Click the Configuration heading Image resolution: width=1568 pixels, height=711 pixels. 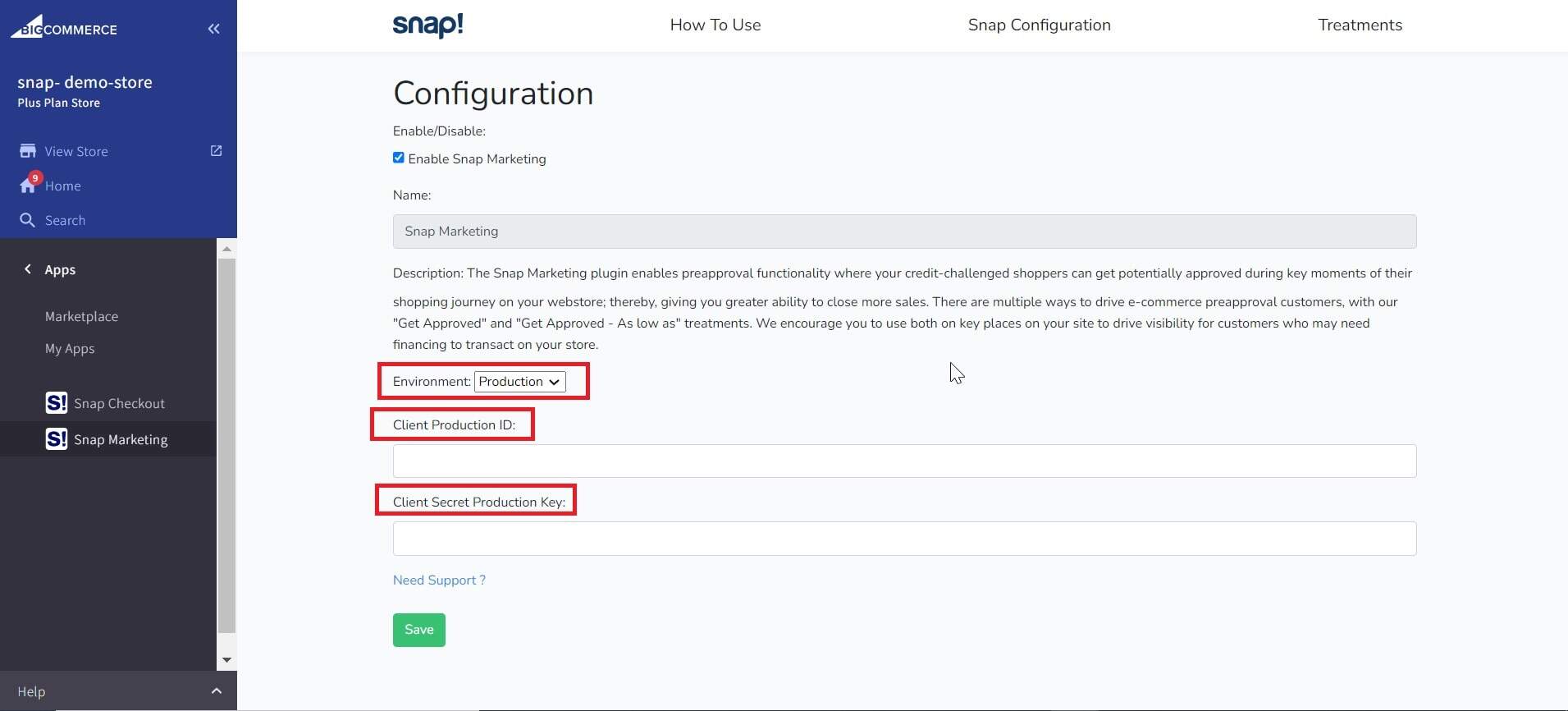(493, 94)
